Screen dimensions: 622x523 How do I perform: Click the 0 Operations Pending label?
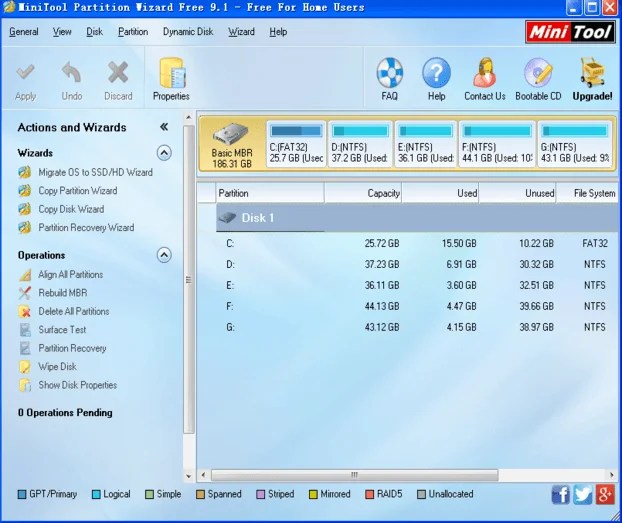coord(65,413)
